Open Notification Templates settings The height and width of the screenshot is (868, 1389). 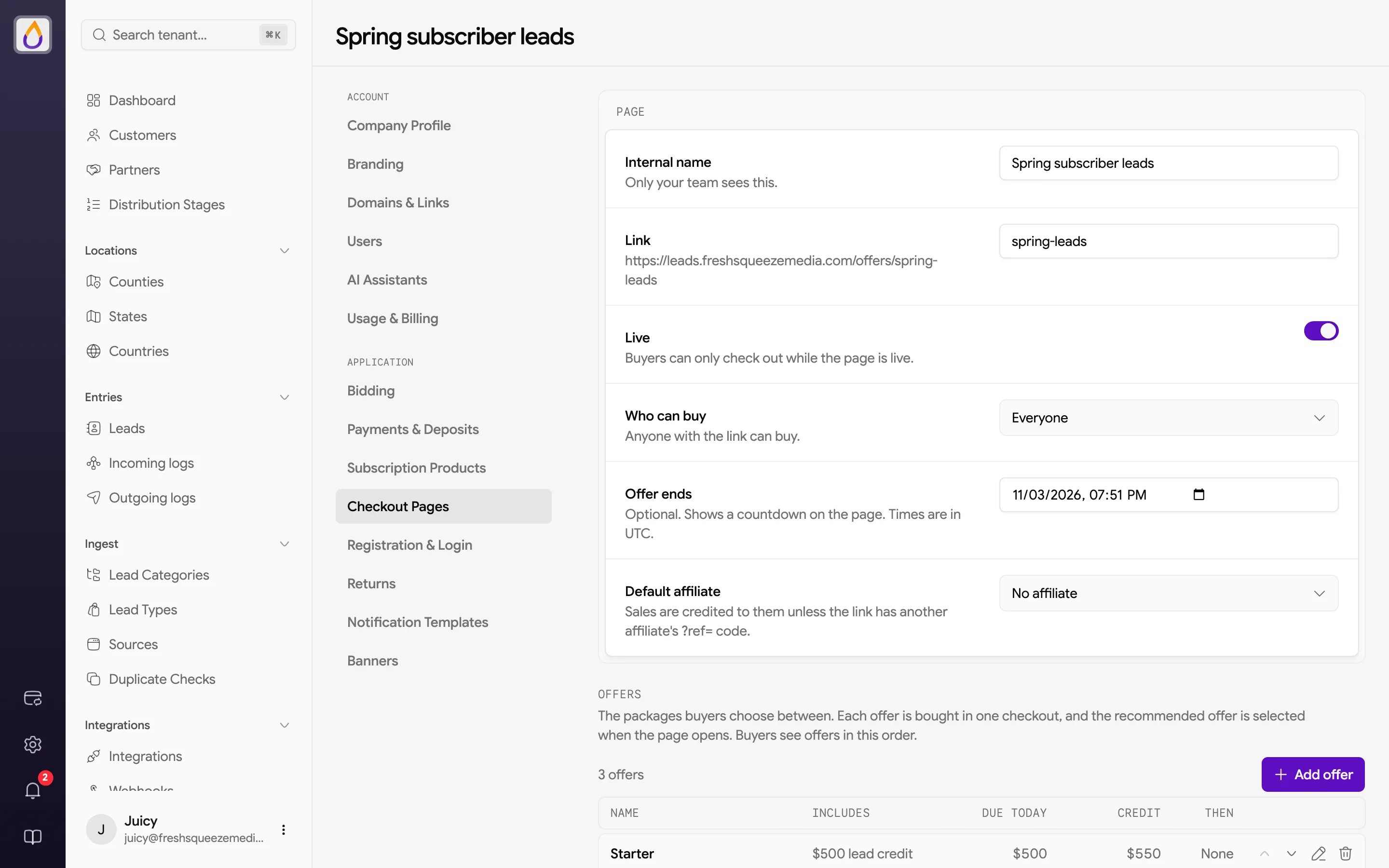click(417, 622)
